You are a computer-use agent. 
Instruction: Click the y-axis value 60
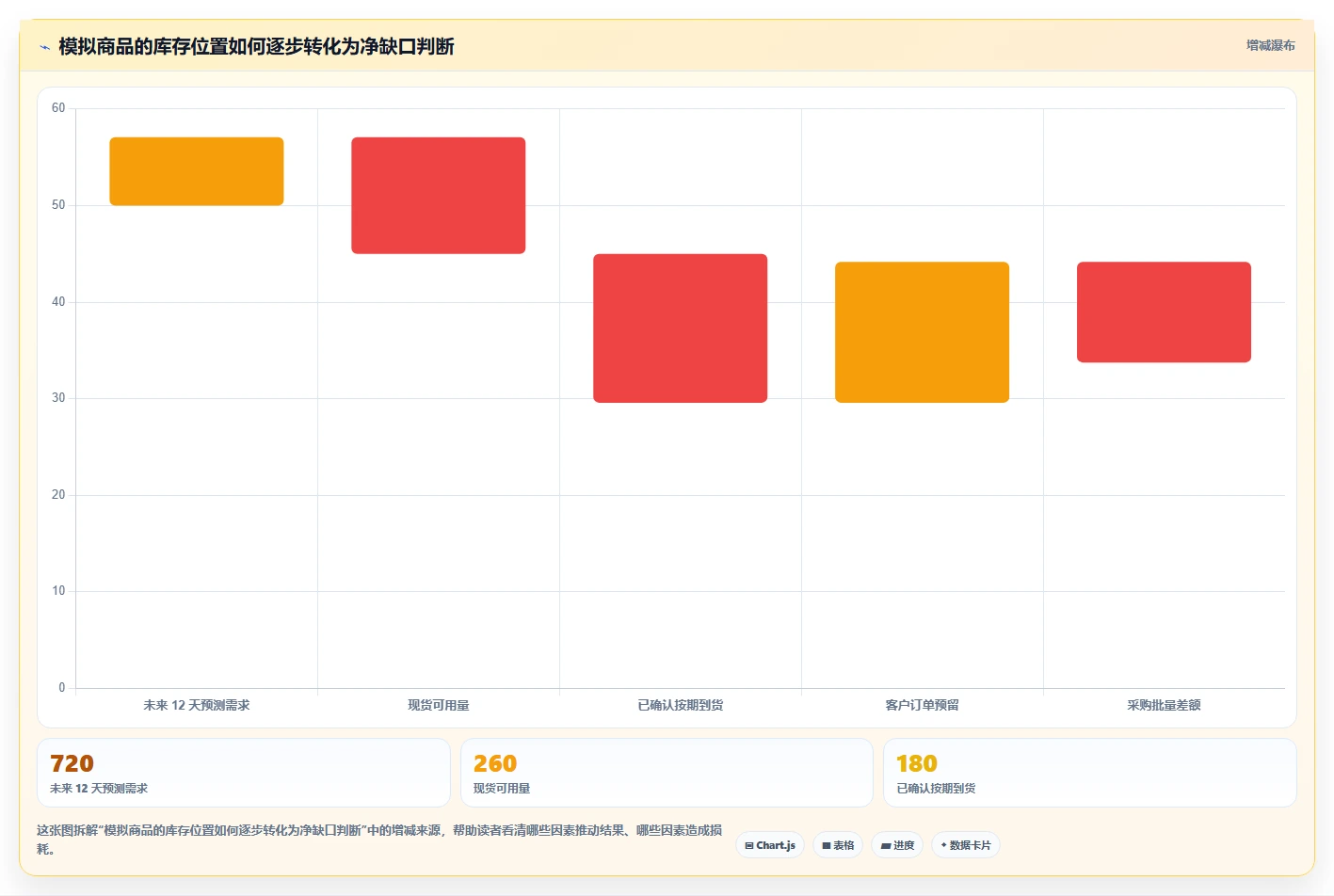coord(58,108)
